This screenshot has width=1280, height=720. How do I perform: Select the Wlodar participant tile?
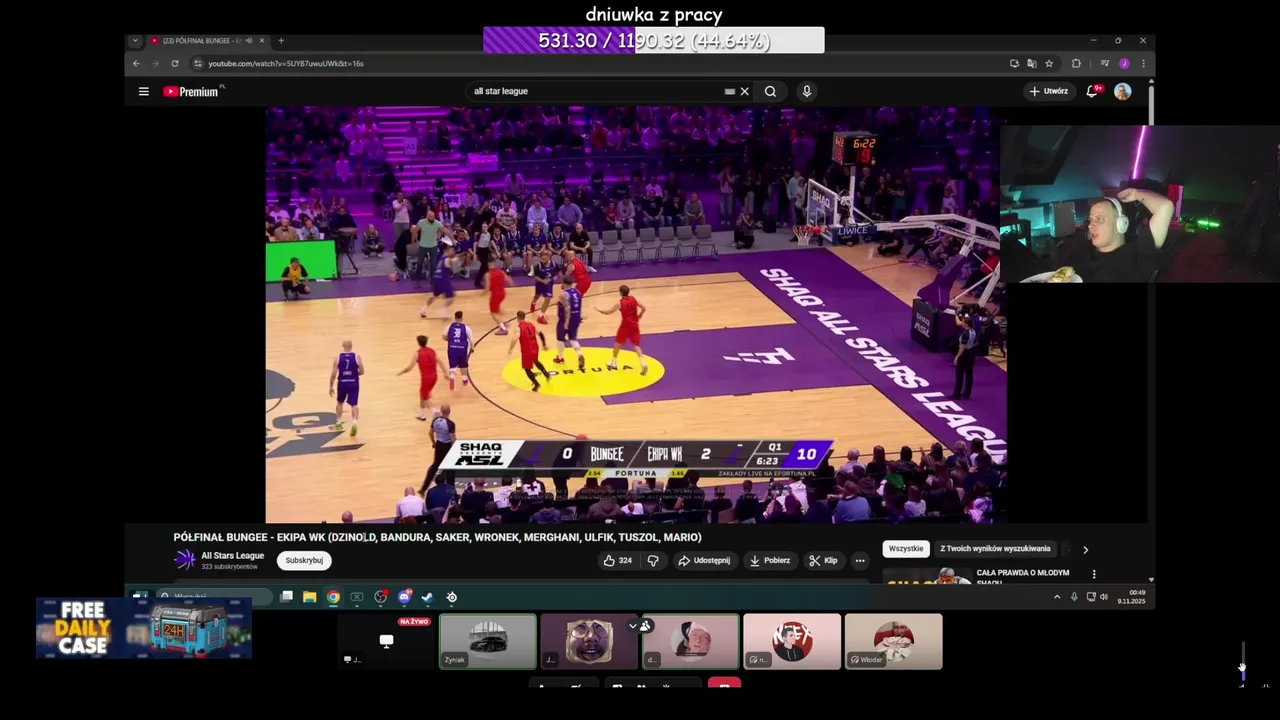tap(893, 641)
